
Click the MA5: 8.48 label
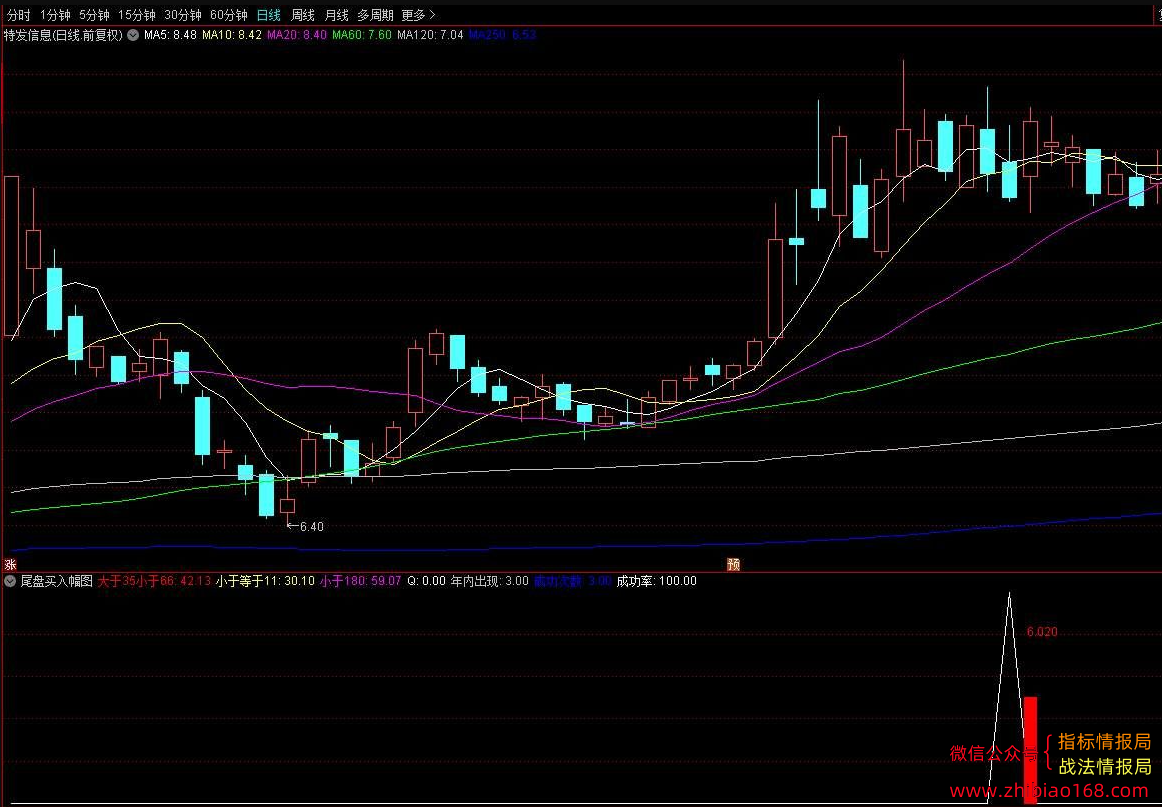pyautogui.click(x=170, y=35)
